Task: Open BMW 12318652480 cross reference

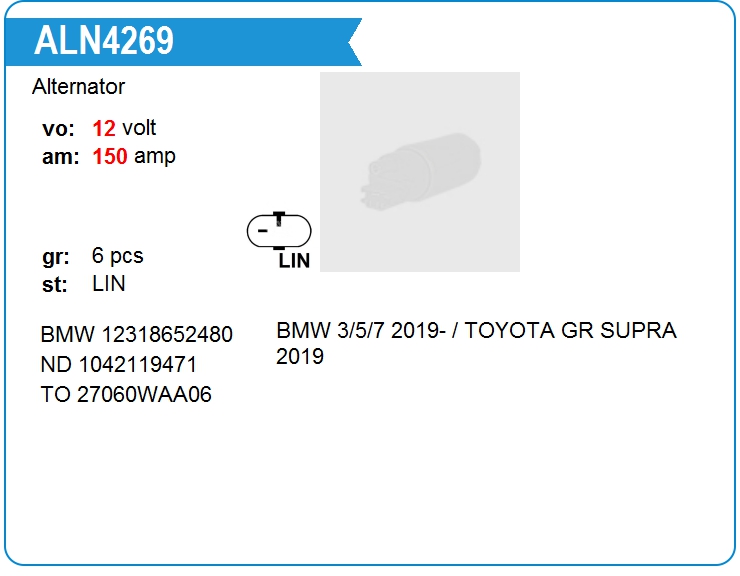Action: (x=136, y=334)
